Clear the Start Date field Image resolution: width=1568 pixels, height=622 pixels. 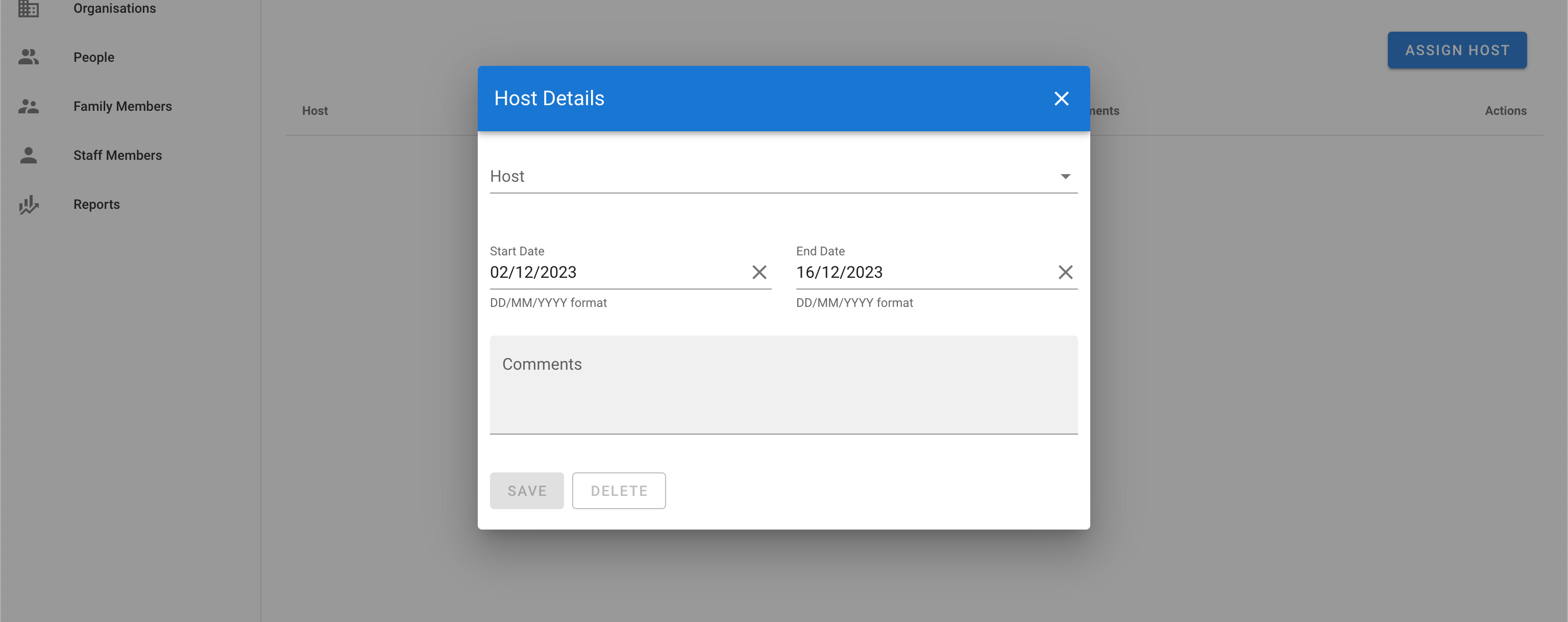click(758, 272)
